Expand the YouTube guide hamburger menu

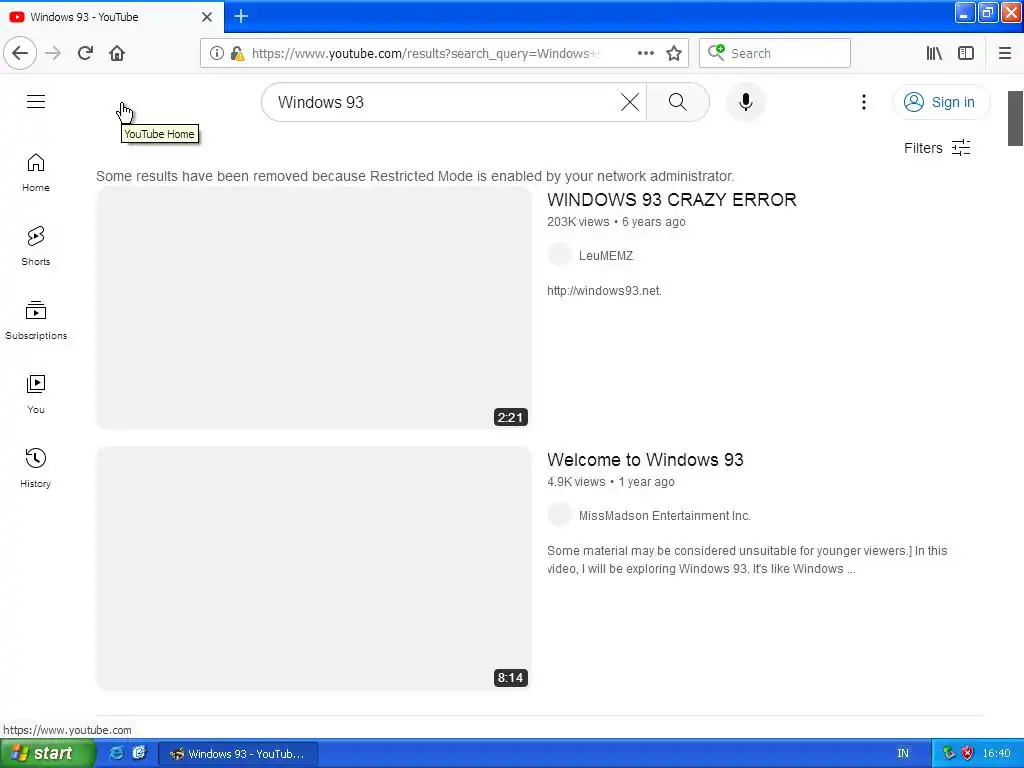point(36,101)
